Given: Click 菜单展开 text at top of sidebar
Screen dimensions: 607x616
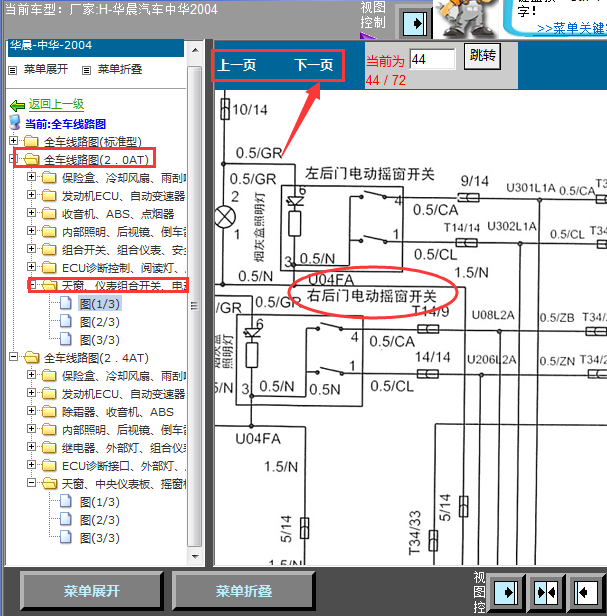Looking at the screenshot, I should [46, 69].
